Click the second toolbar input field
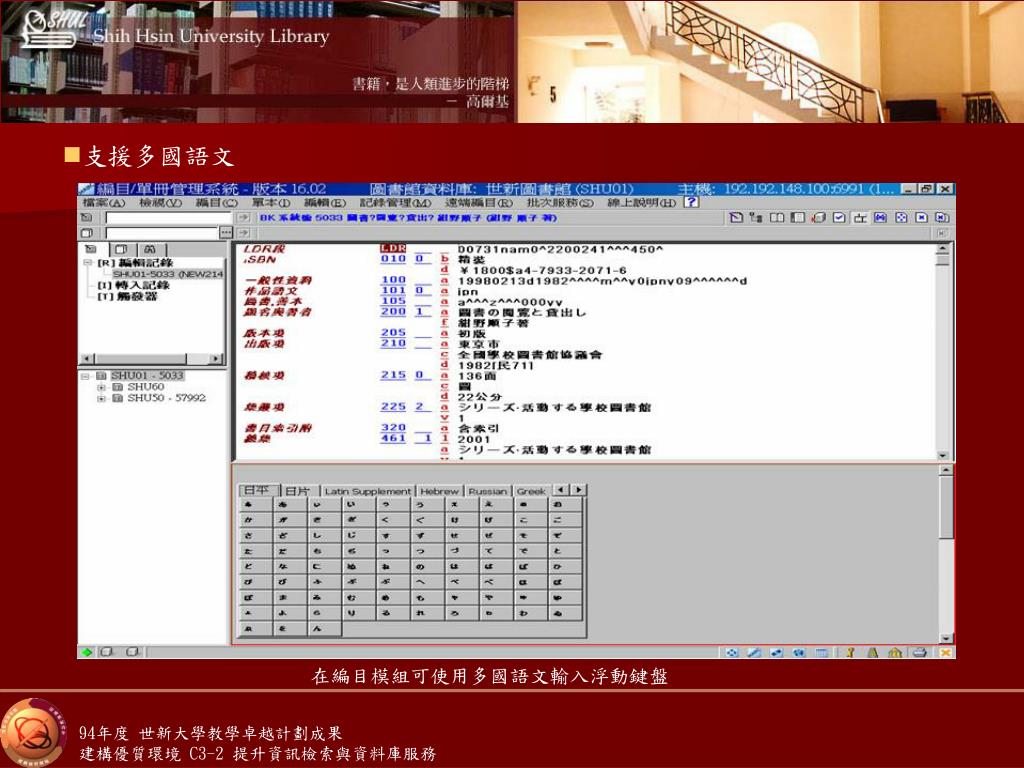Viewport: 1024px width, 768px height. coord(161,233)
